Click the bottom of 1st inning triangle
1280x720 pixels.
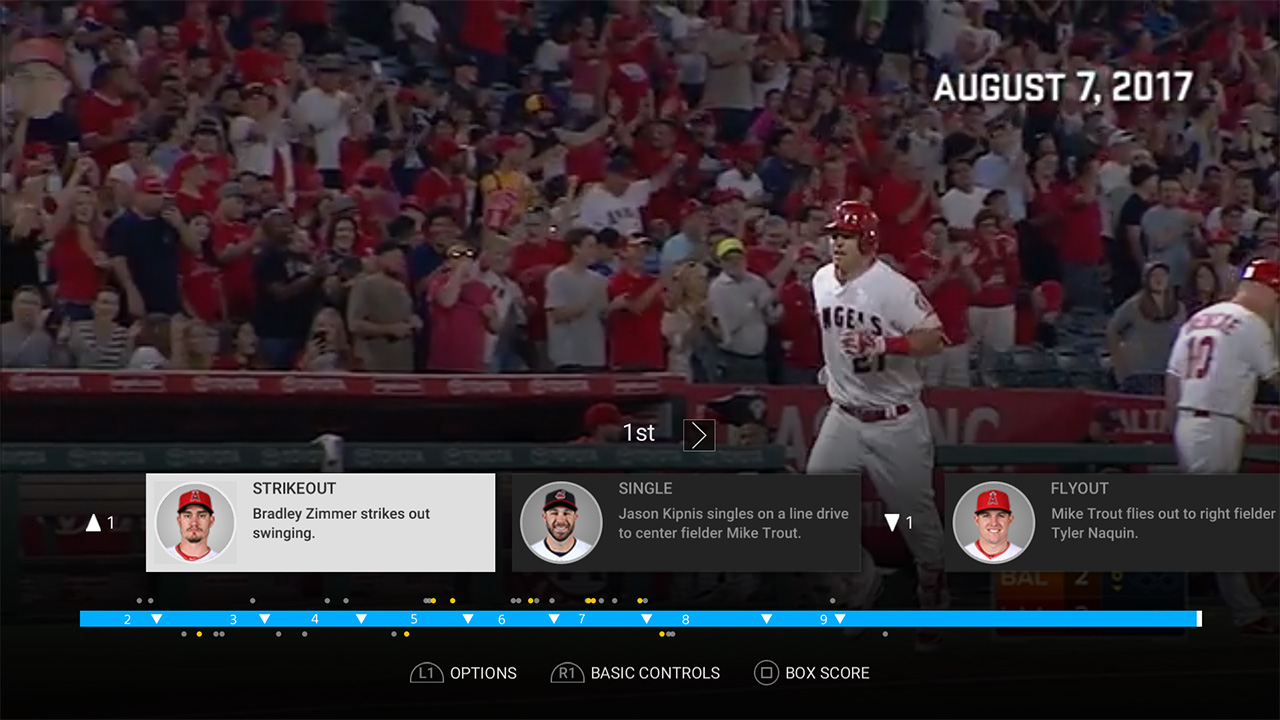pyautogui.click(x=892, y=522)
